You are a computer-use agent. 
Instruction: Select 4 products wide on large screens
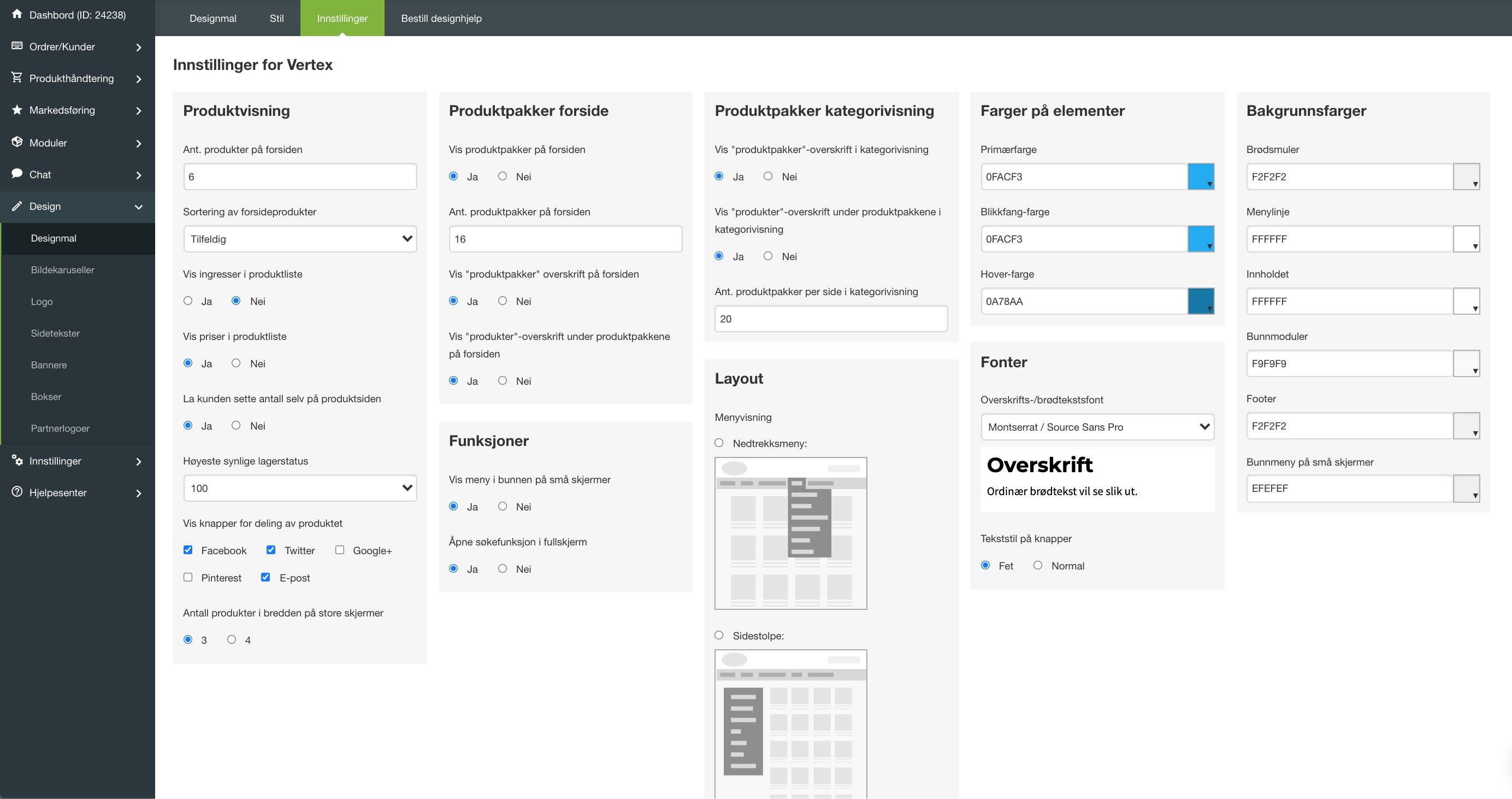coord(232,639)
